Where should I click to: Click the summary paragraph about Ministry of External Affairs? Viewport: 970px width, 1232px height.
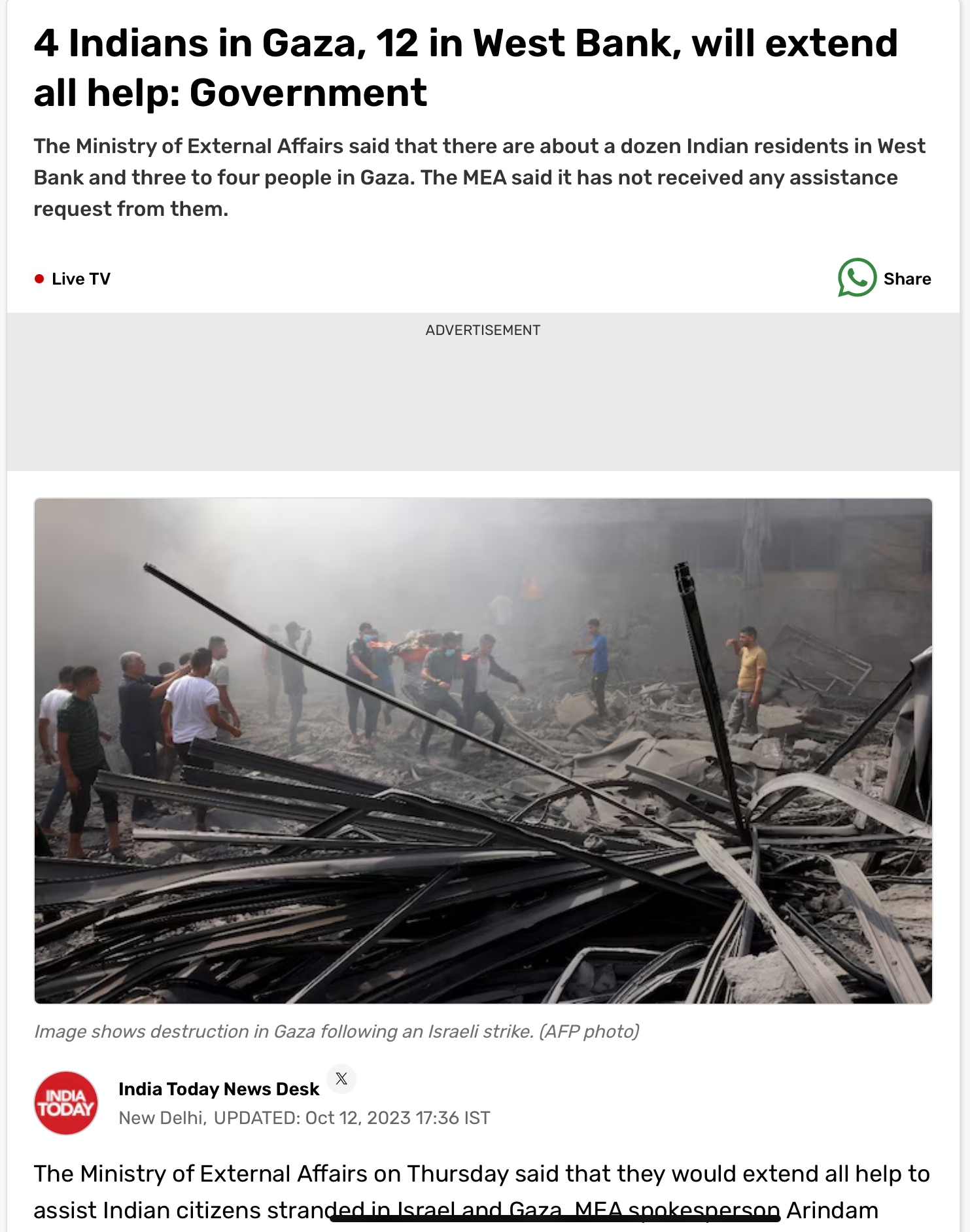coord(479,177)
